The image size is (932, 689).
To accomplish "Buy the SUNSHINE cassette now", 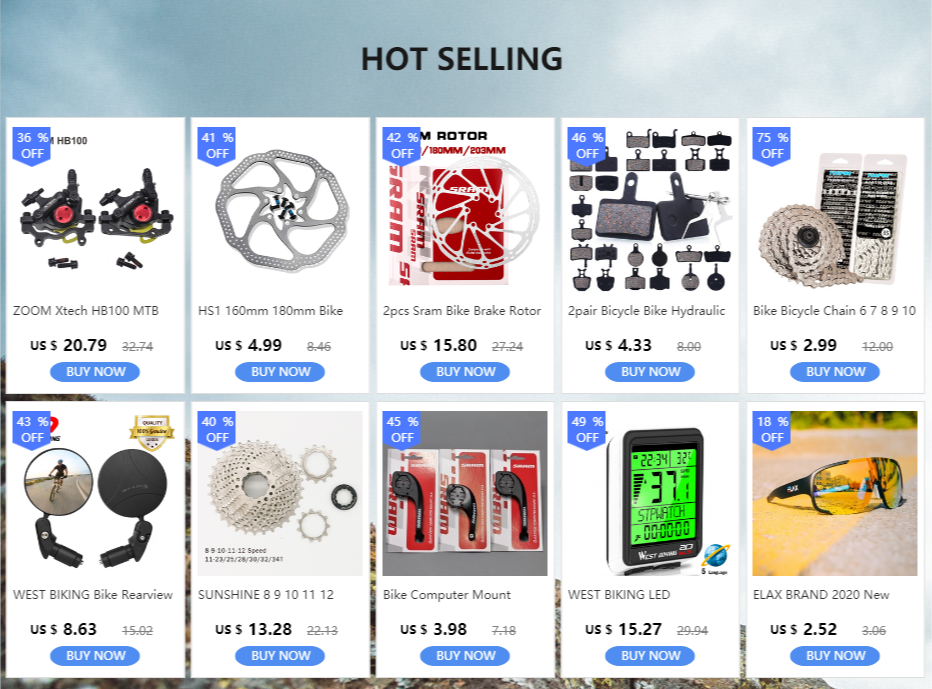I will tap(280, 656).
